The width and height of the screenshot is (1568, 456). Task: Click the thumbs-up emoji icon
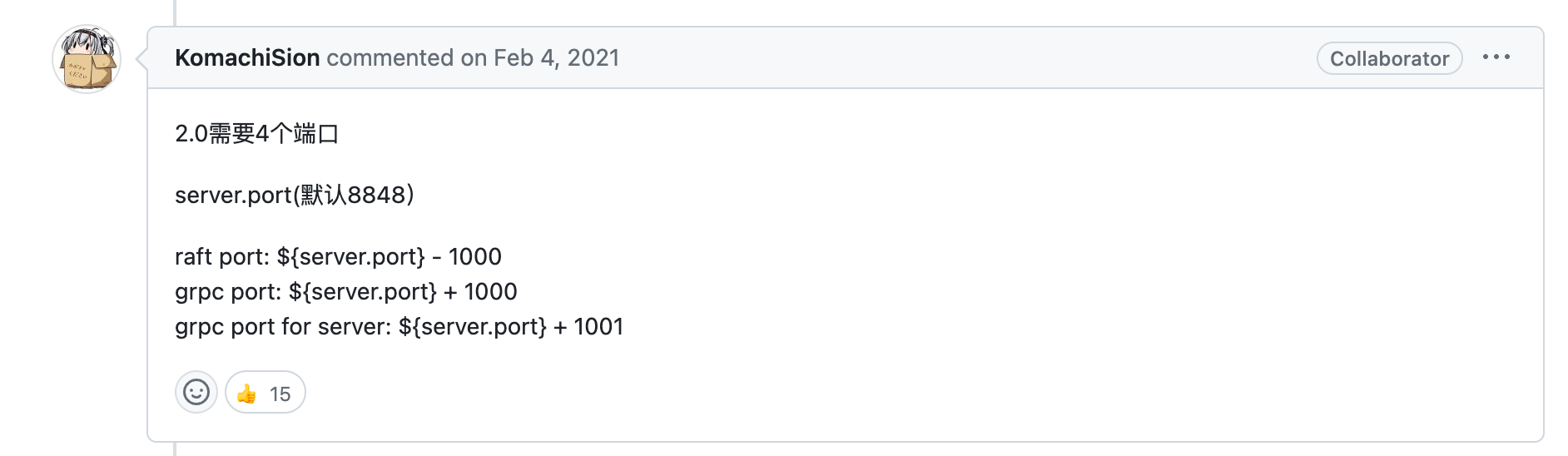(247, 394)
